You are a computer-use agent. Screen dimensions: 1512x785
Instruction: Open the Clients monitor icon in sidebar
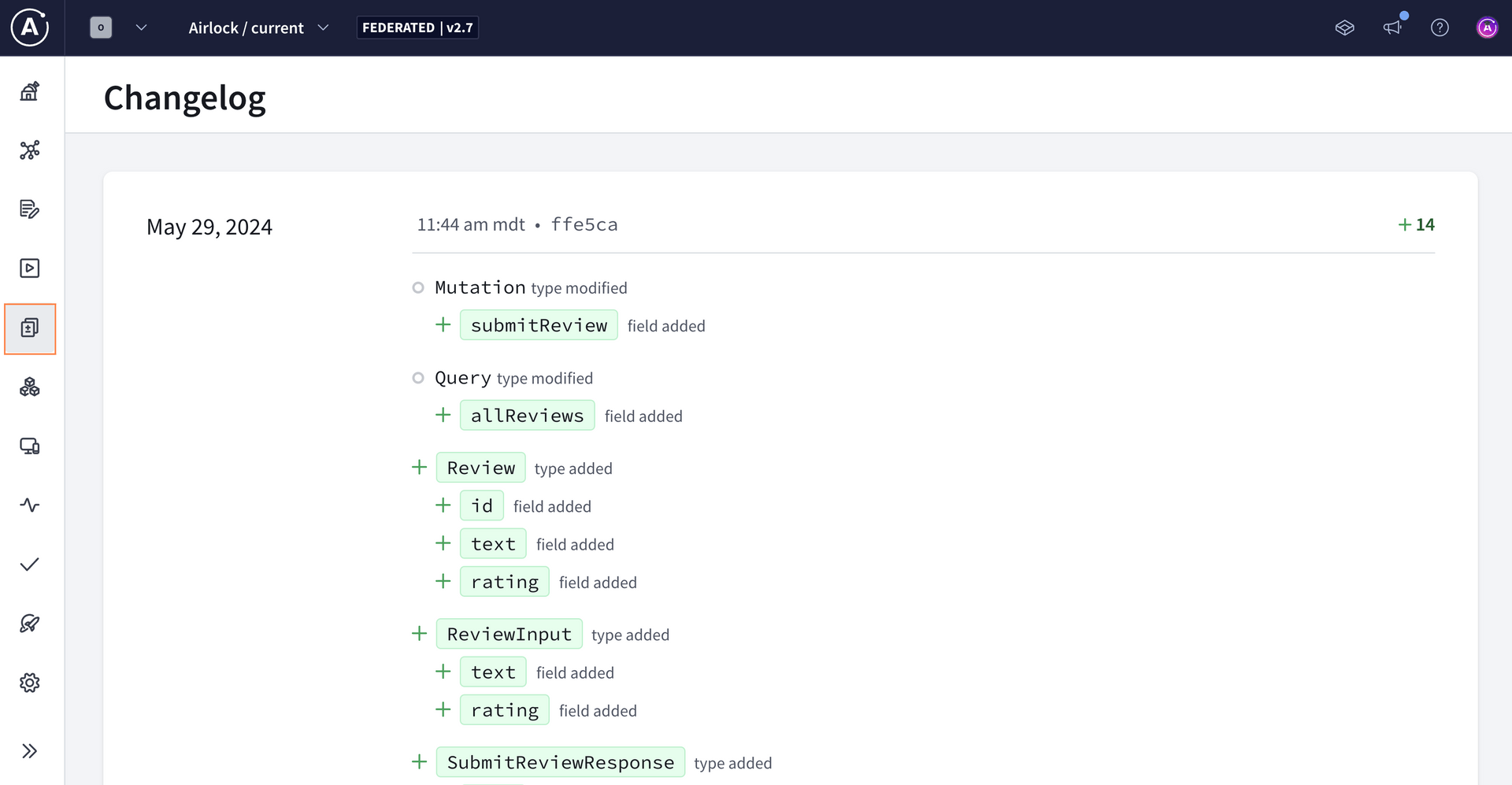pos(29,446)
